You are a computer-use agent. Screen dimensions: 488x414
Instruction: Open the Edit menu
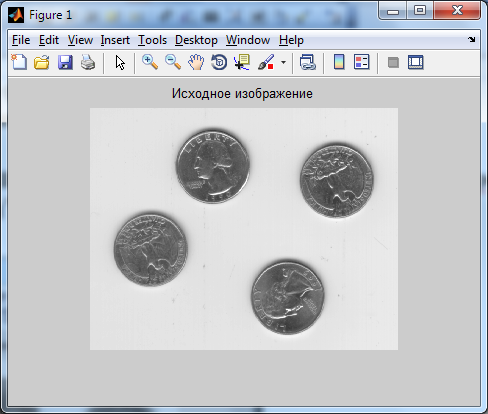point(49,40)
